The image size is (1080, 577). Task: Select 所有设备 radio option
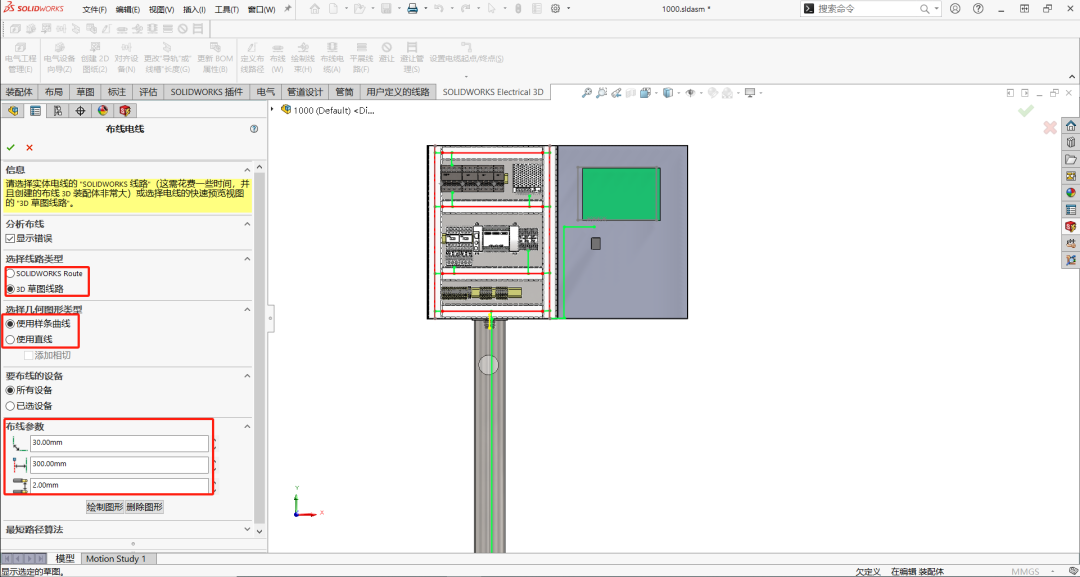tap(10, 390)
